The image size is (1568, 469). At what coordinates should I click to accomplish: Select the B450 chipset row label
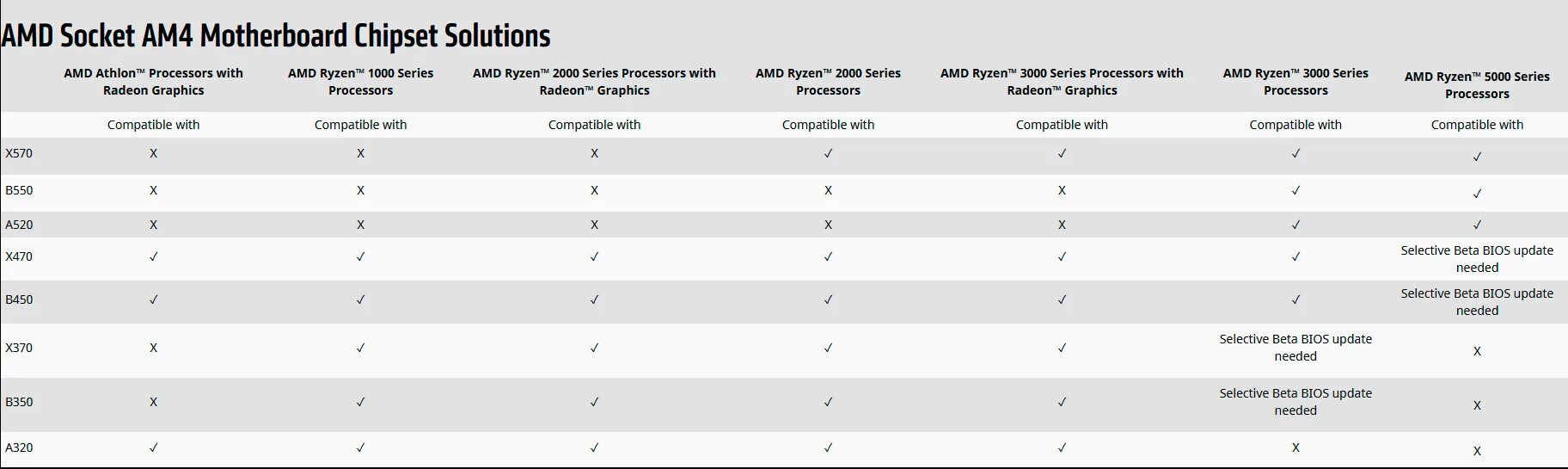pyautogui.click(x=19, y=299)
